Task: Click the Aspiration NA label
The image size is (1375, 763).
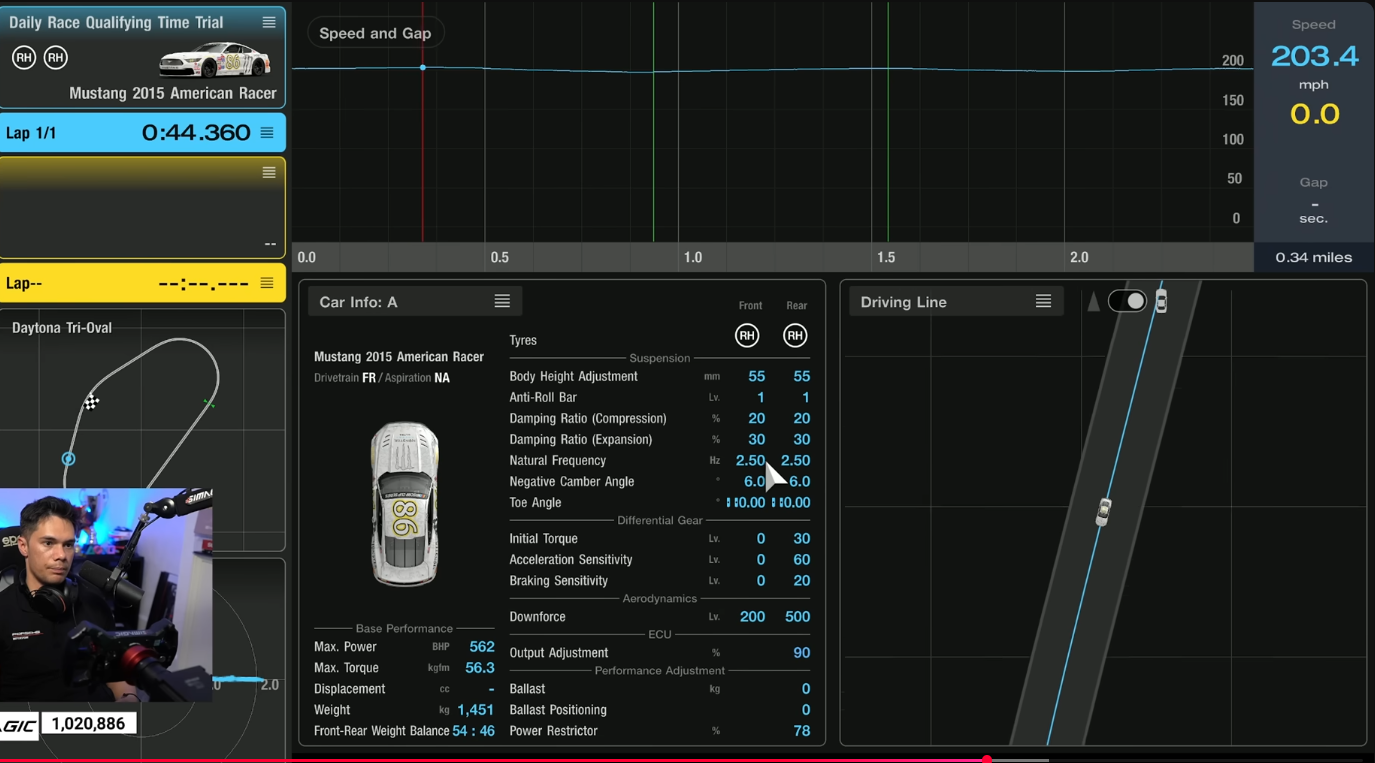Action: [417, 378]
